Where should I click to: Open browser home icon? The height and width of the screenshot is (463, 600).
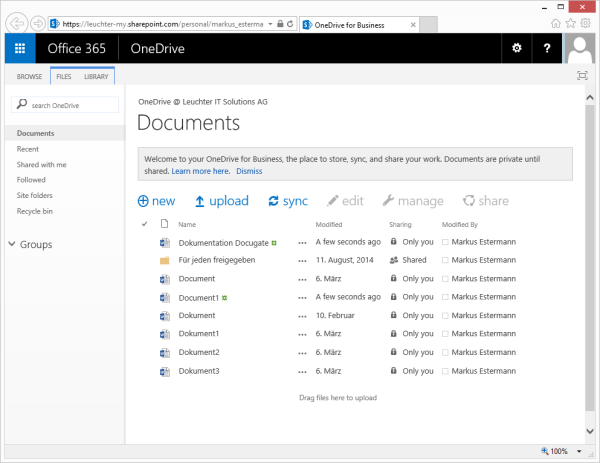556,23
